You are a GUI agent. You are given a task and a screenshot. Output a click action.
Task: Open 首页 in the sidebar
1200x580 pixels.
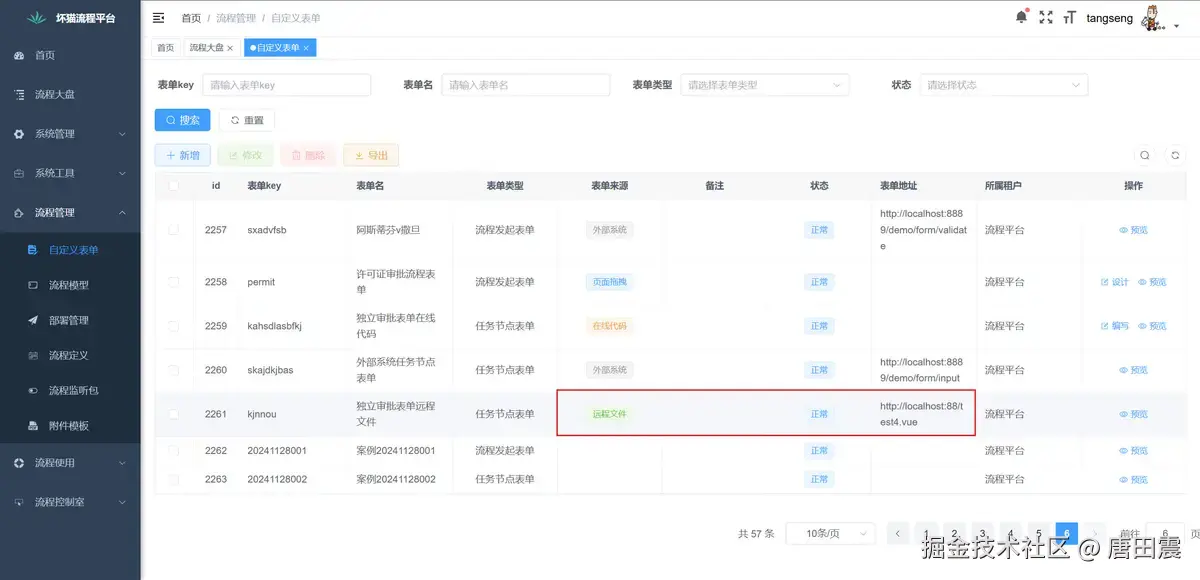(x=70, y=55)
